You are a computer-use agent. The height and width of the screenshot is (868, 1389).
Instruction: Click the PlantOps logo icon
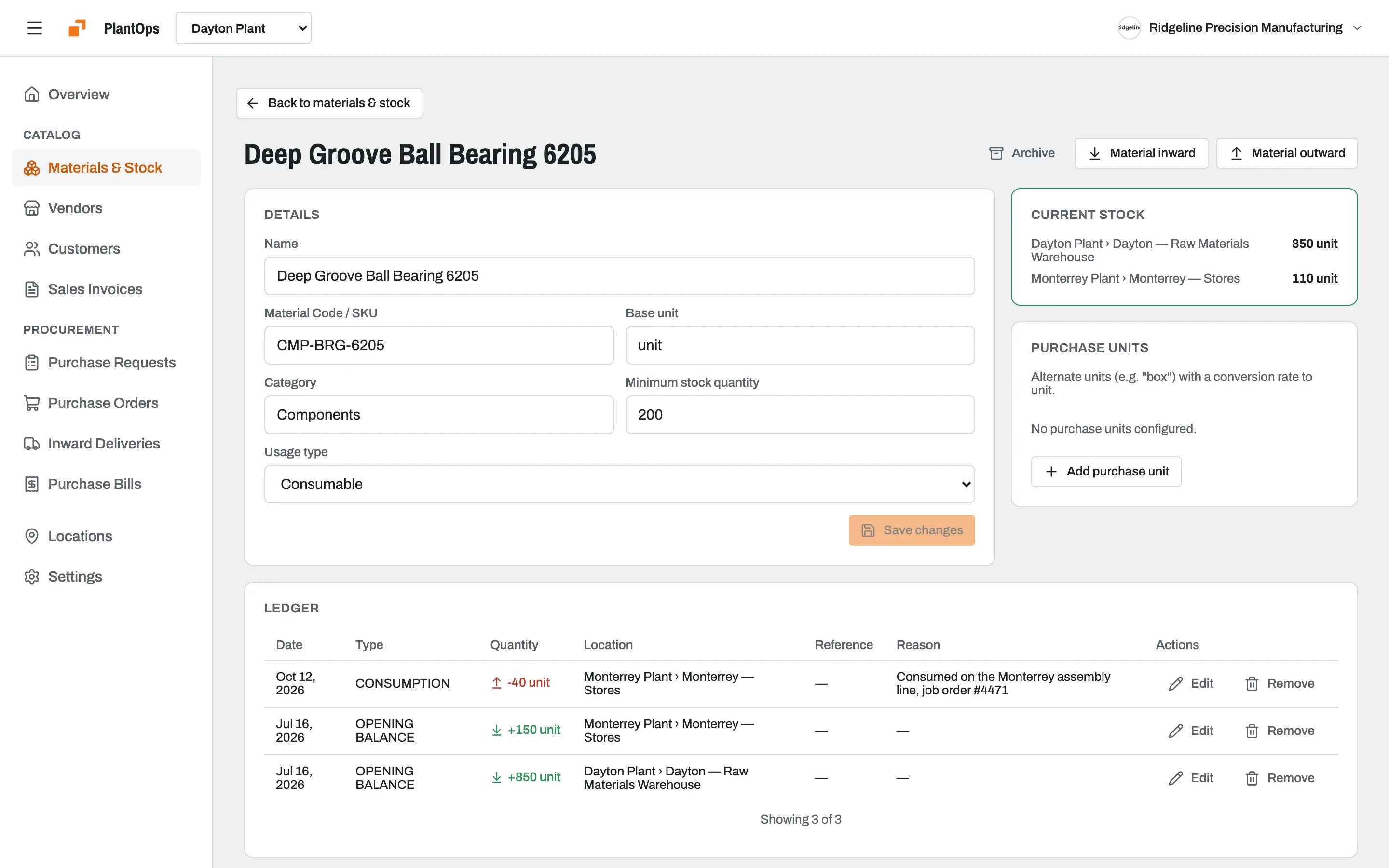coord(77,28)
